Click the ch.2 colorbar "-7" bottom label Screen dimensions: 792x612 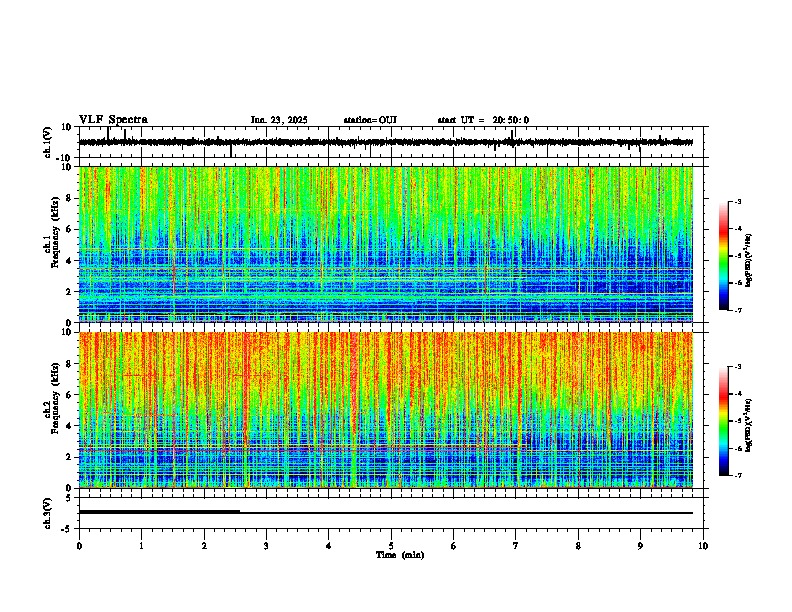tap(738, 476)
